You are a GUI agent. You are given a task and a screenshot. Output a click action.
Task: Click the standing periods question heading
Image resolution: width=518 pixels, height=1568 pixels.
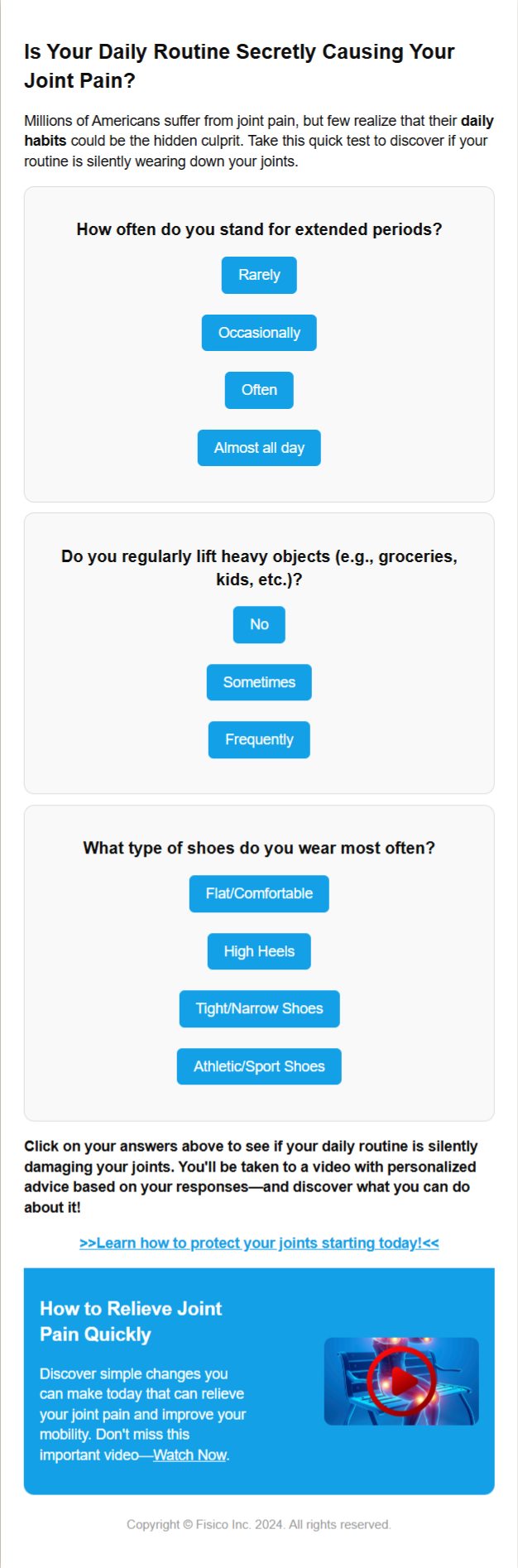(259, 229)
